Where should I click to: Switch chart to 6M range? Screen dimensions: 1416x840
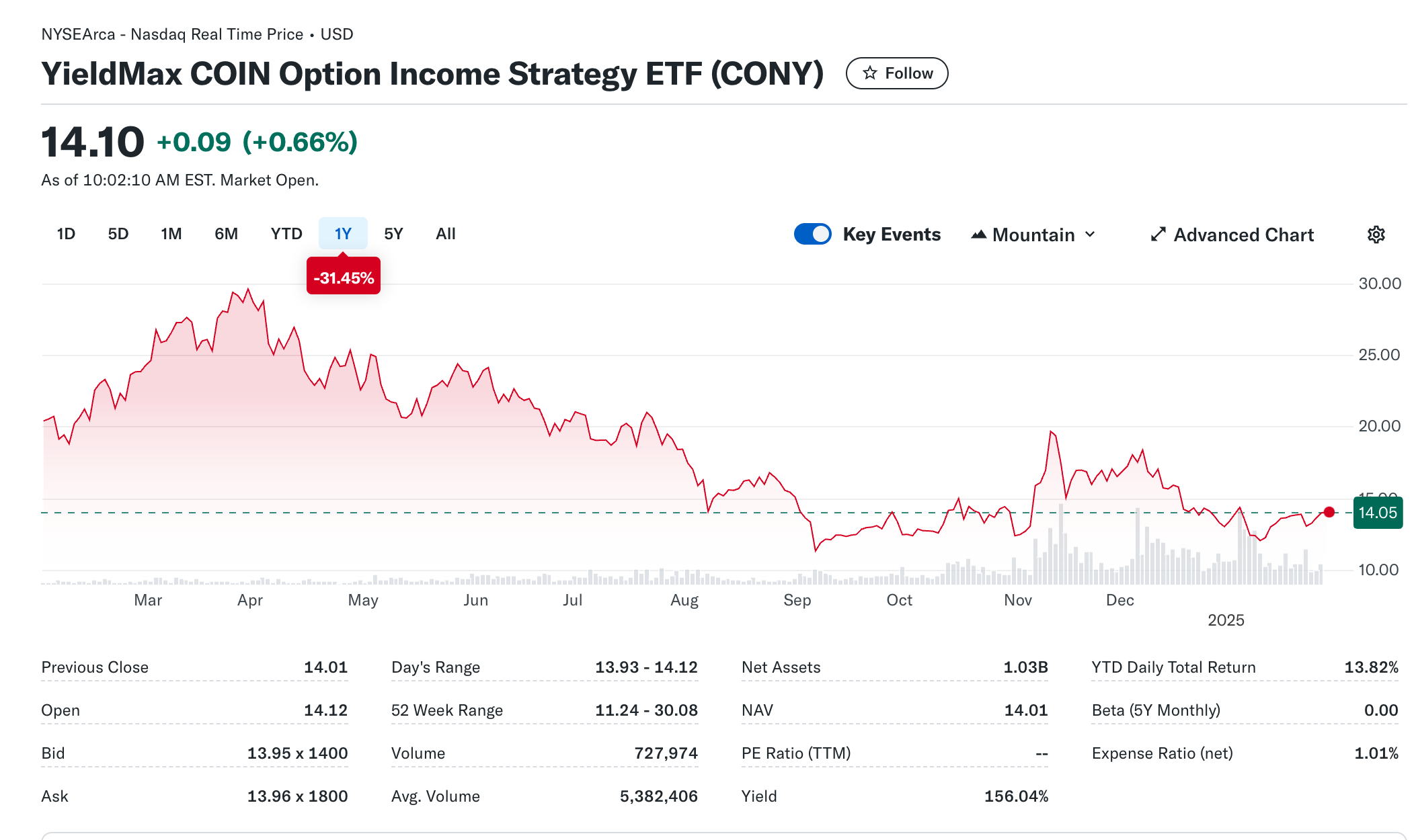pyautogui.click(x=227, y=234)
